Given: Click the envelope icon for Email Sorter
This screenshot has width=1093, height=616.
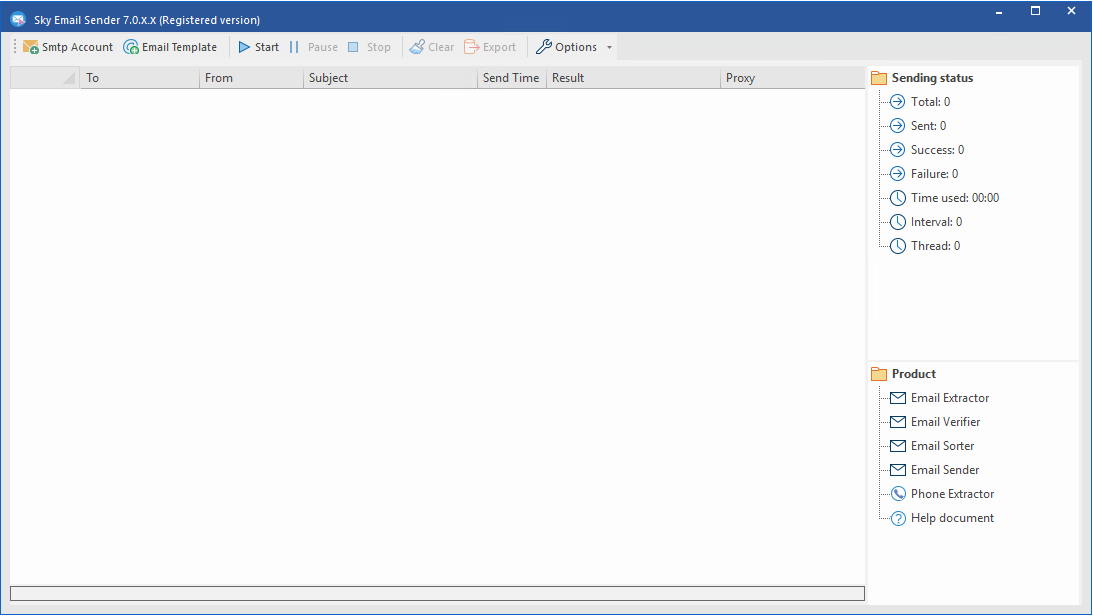Looking at the screenshot, I should click(898, 446).
